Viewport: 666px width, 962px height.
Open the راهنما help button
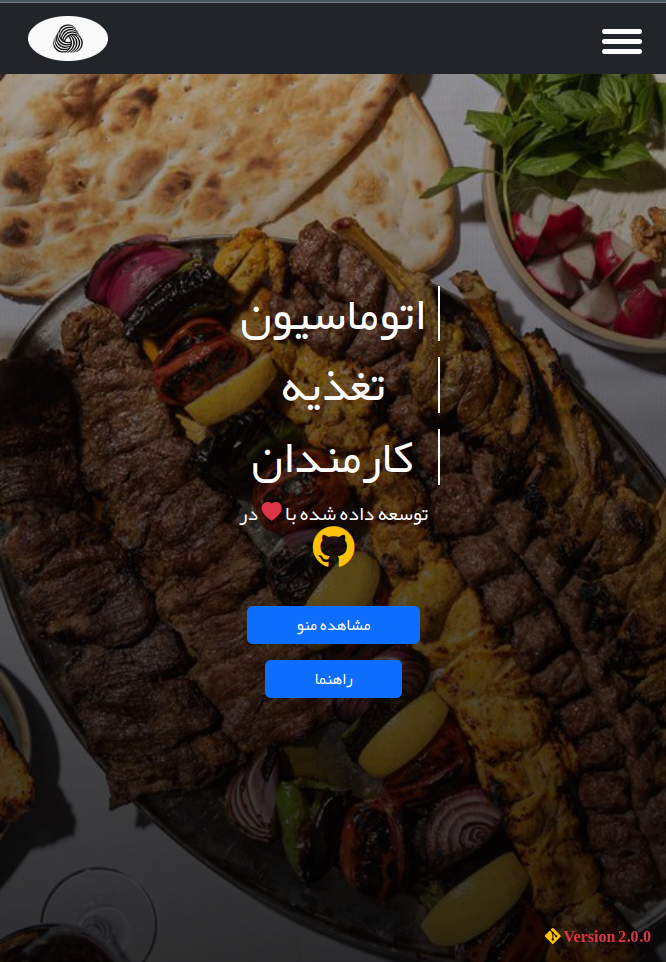(334, 679)
